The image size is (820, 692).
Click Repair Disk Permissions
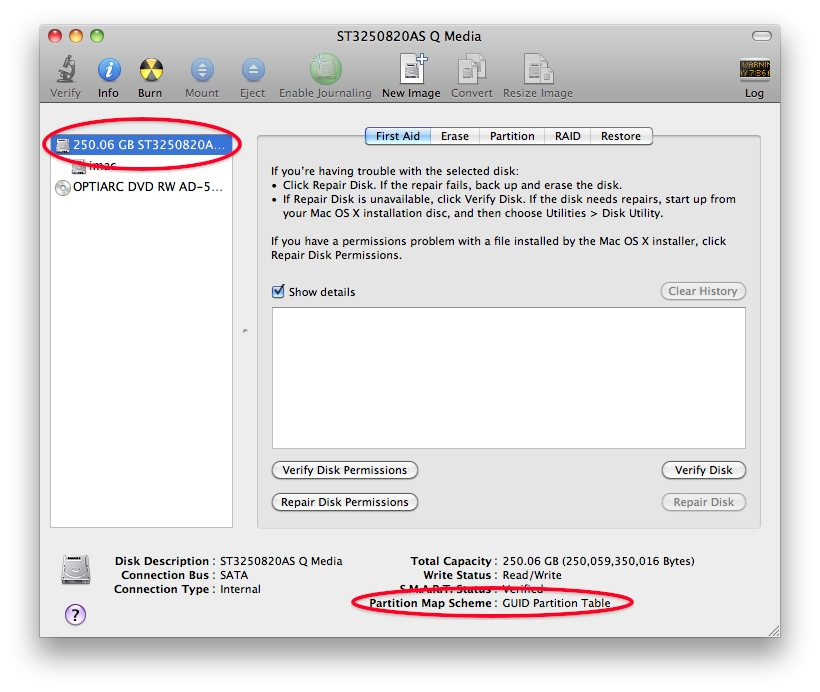[x=345, y=502]
